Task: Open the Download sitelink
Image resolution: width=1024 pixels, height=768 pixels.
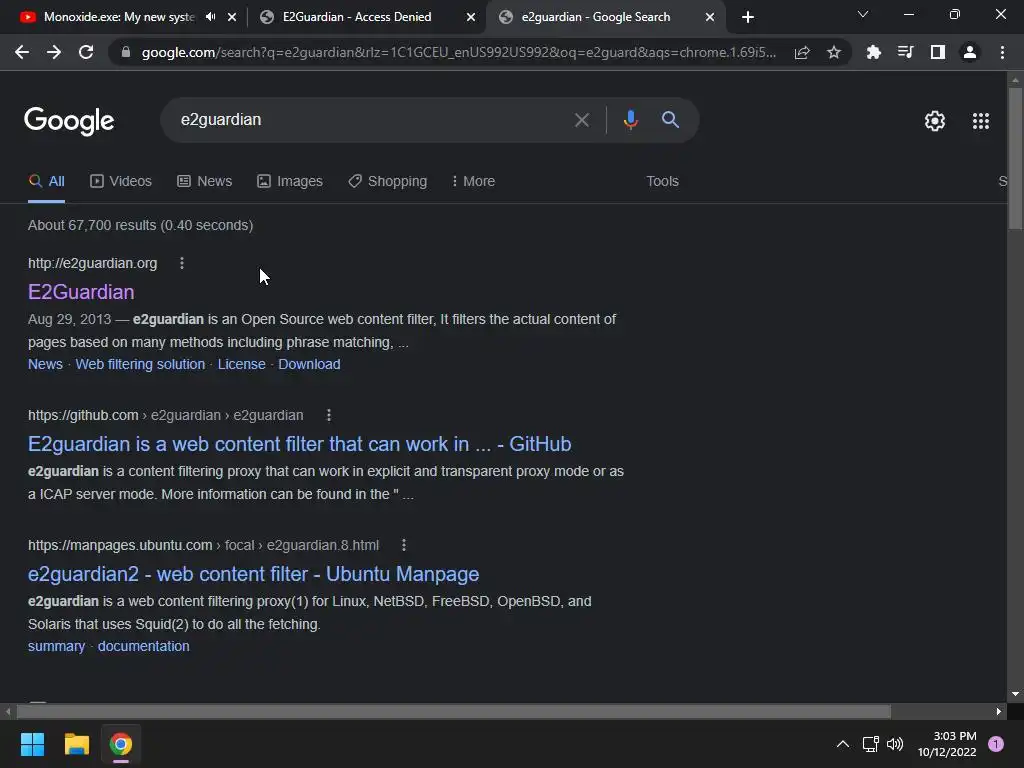Action: (309, 364)
